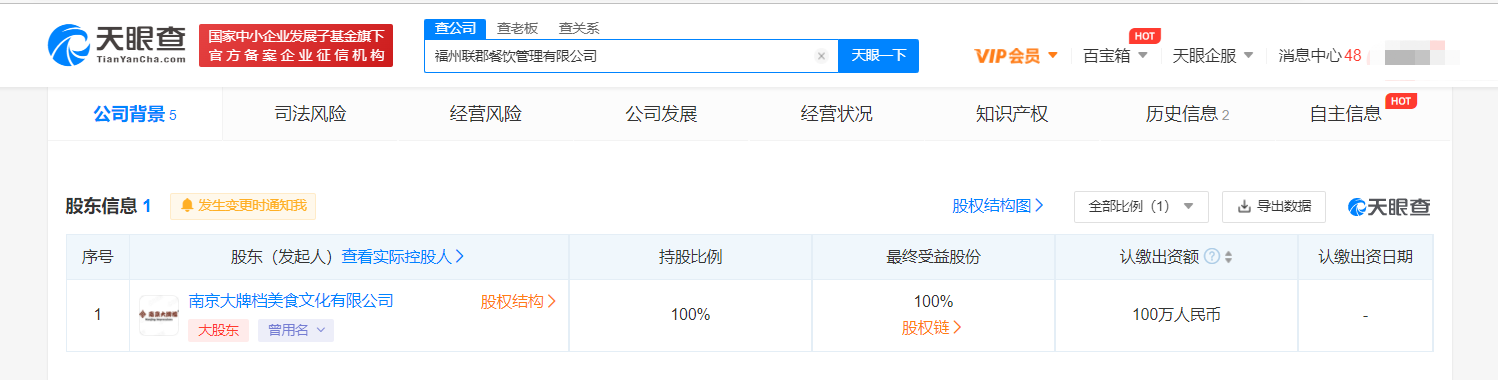The image size is (1498, 380).
Task: Click the 天眼查 logo
Action: pyautogui.click(x=116, y=45)
